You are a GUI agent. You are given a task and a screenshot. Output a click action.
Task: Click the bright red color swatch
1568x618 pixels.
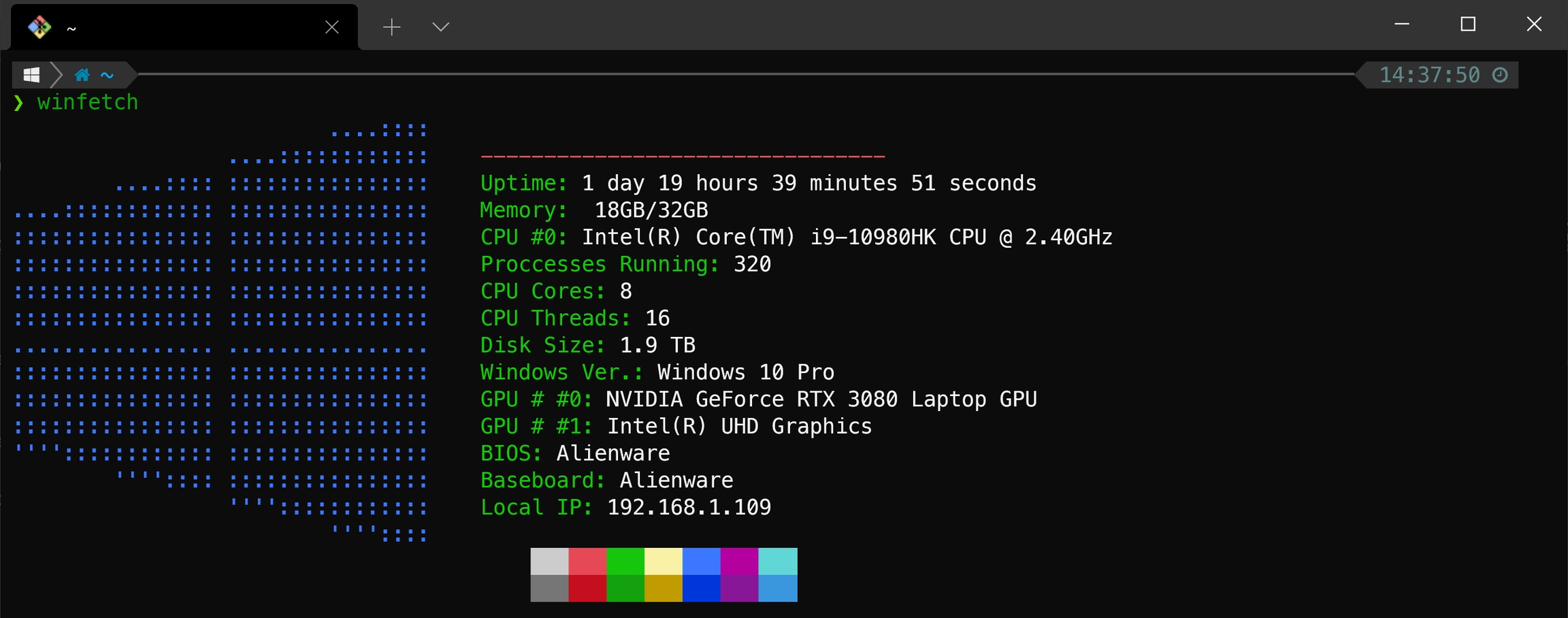pos(587,562)
